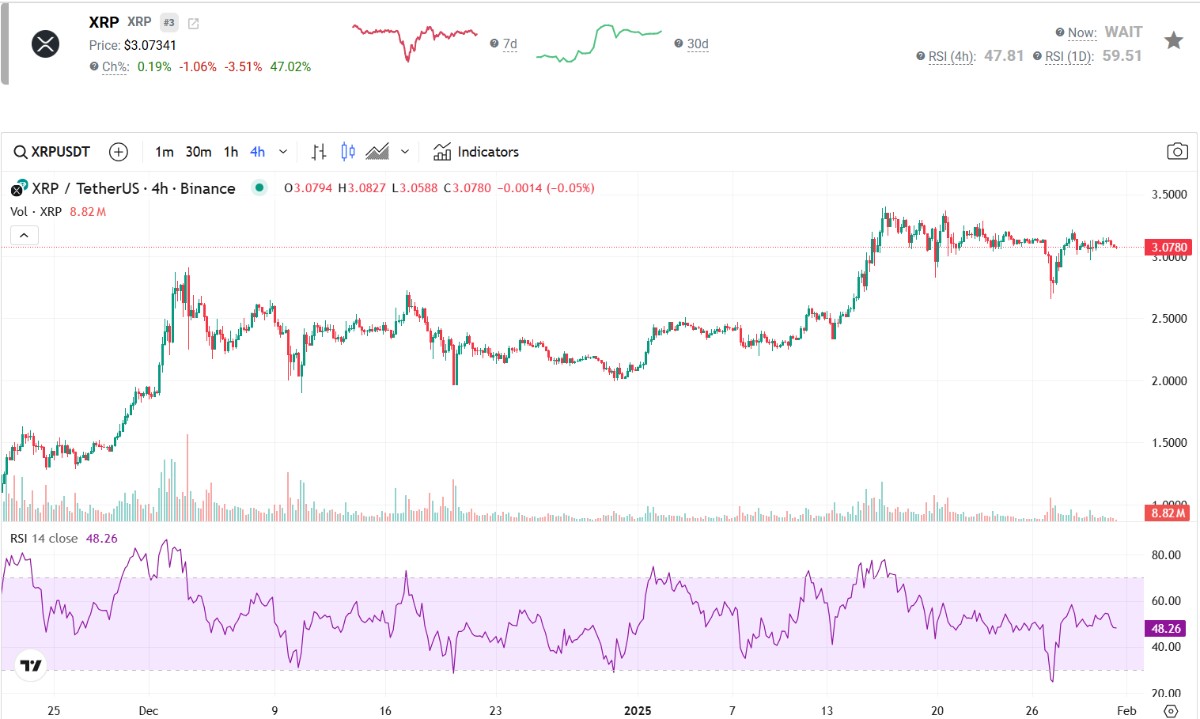Click the help icon beside 30d
The image size is (1200, 719).
678,44
